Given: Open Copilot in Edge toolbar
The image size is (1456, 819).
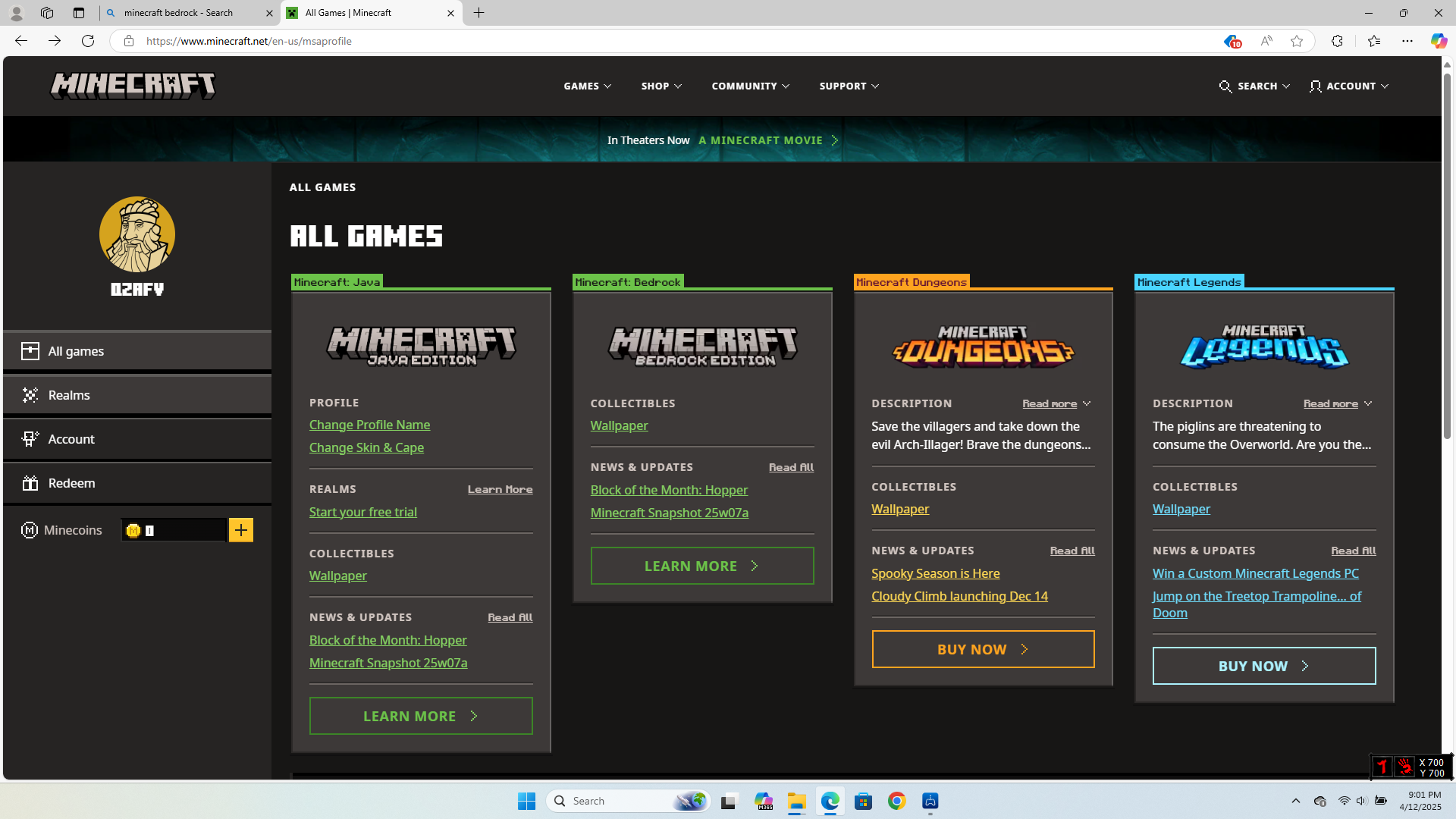Looking at the screenshot, I should (1439, 41).
